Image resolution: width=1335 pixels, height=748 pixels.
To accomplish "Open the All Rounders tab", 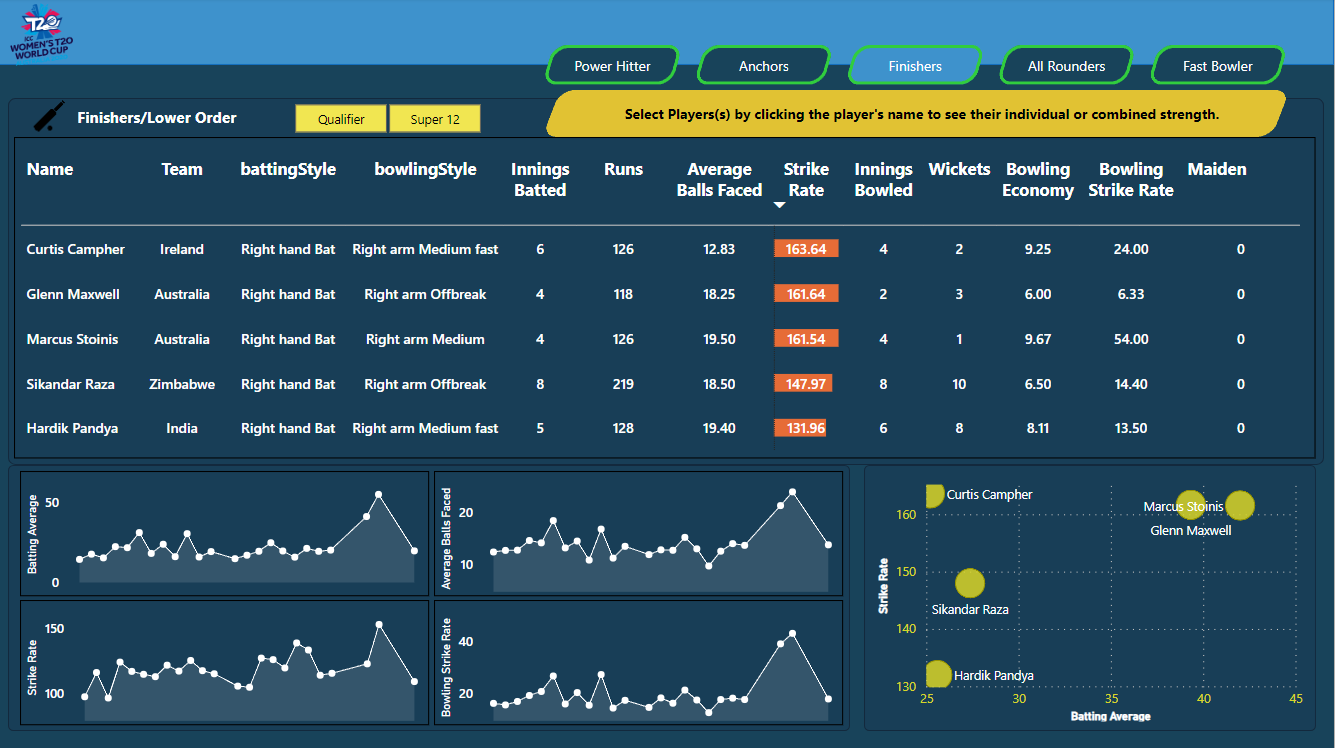I will click(x=1067, y=66).
